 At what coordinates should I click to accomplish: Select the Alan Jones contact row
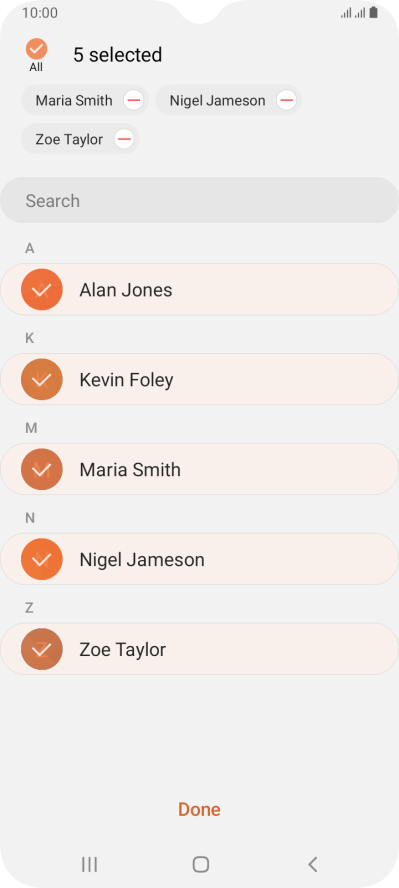click(199, 289)
